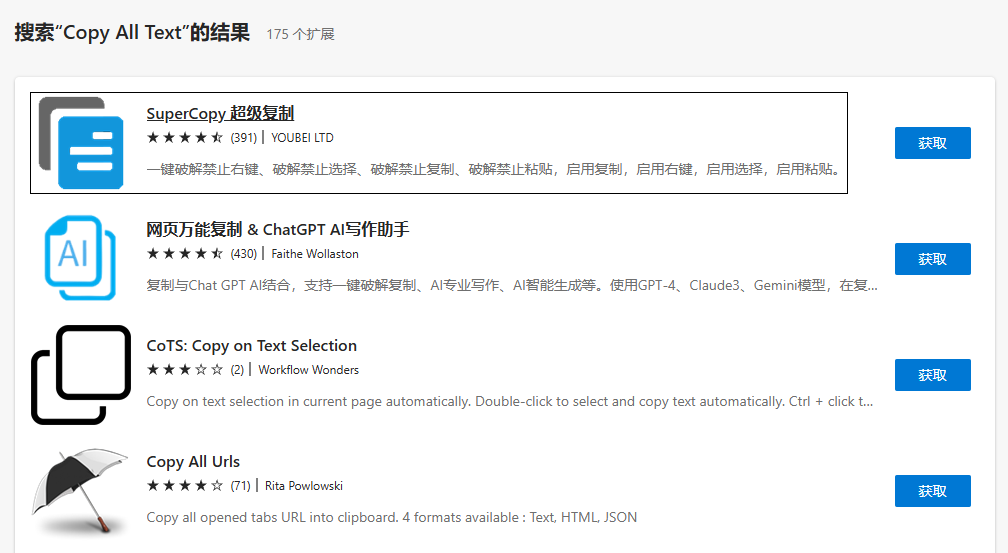Click description 'Copy all opened tabs URL into clipboard'
Image resolution: width=1008 pixels, height=553 pixels.
[392, 518]
